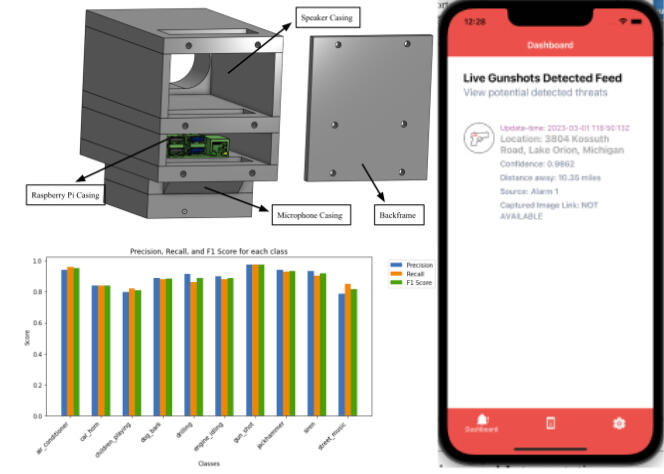
Task: Click the Dashboard header title
Action: tap(551, 45)
